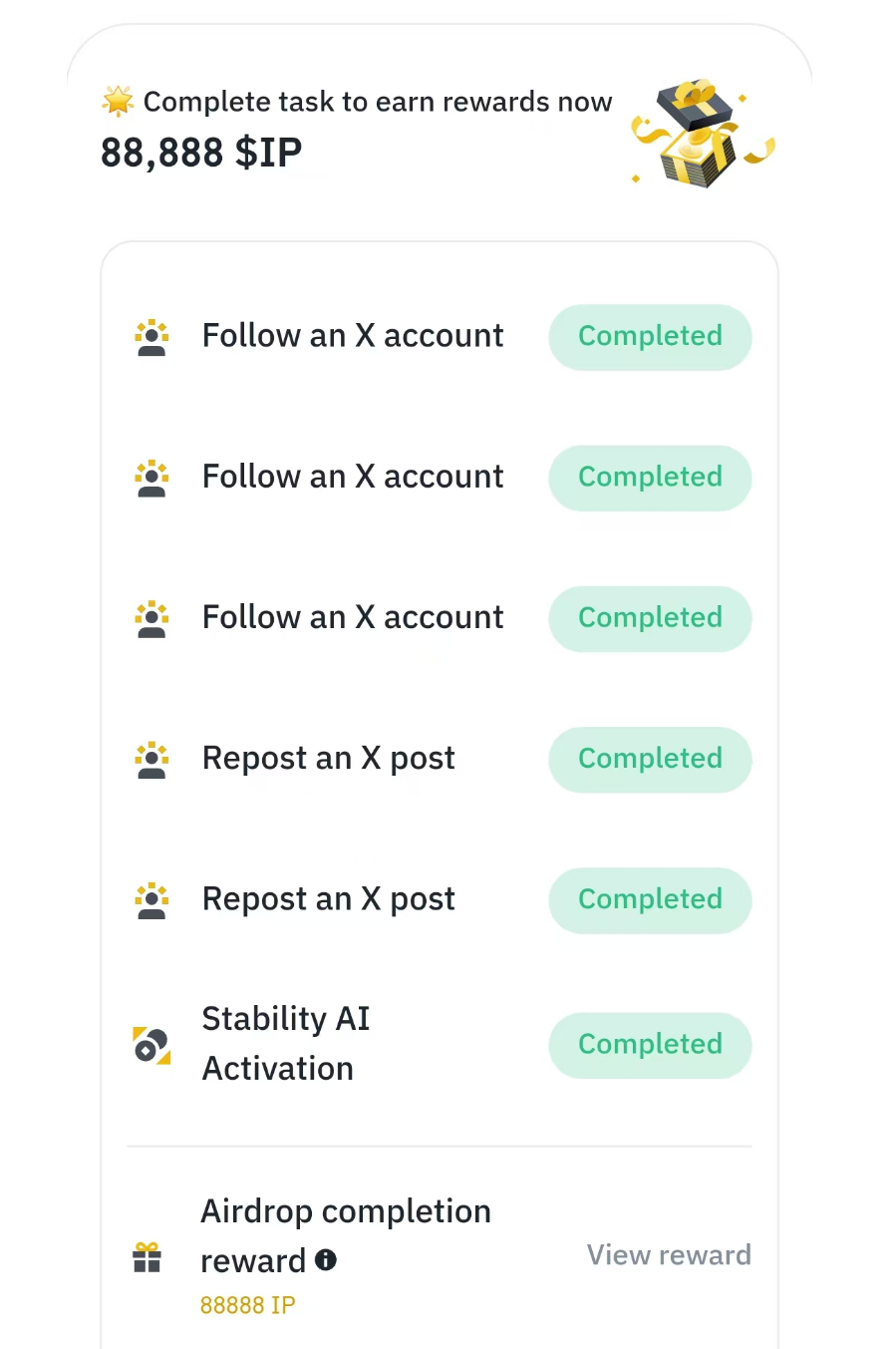This screenshot has width=896, height=1349.
Task: Click the 88888 IP reward amount text
Action: pos(247,1305)
